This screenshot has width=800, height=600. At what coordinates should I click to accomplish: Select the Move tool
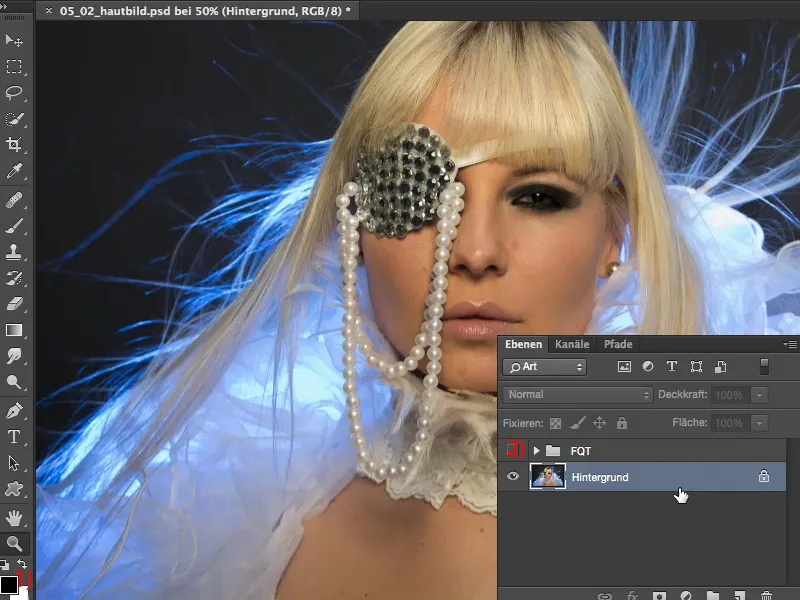coord(14,40)
